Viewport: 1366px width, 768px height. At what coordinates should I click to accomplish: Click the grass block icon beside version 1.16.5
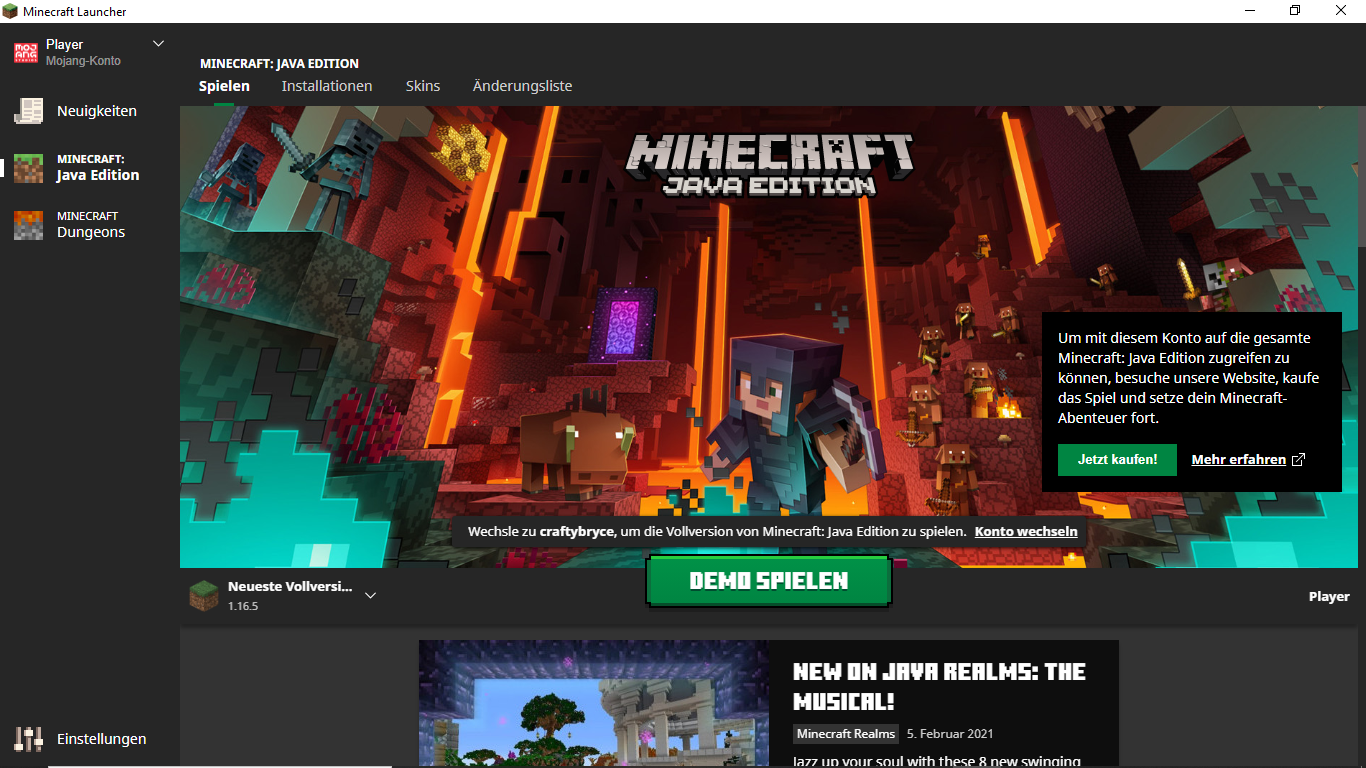(204, 596)
